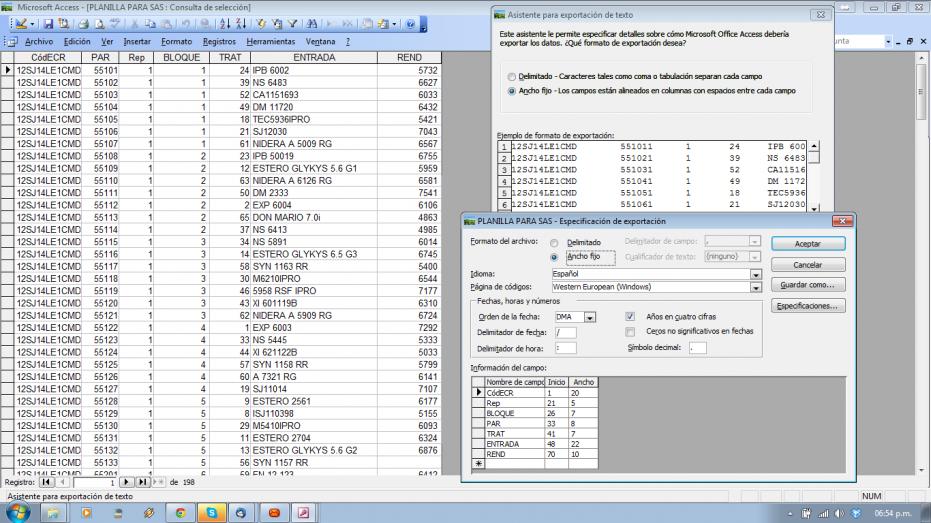Click the Delimitador de hora field

tap(565, 348)
